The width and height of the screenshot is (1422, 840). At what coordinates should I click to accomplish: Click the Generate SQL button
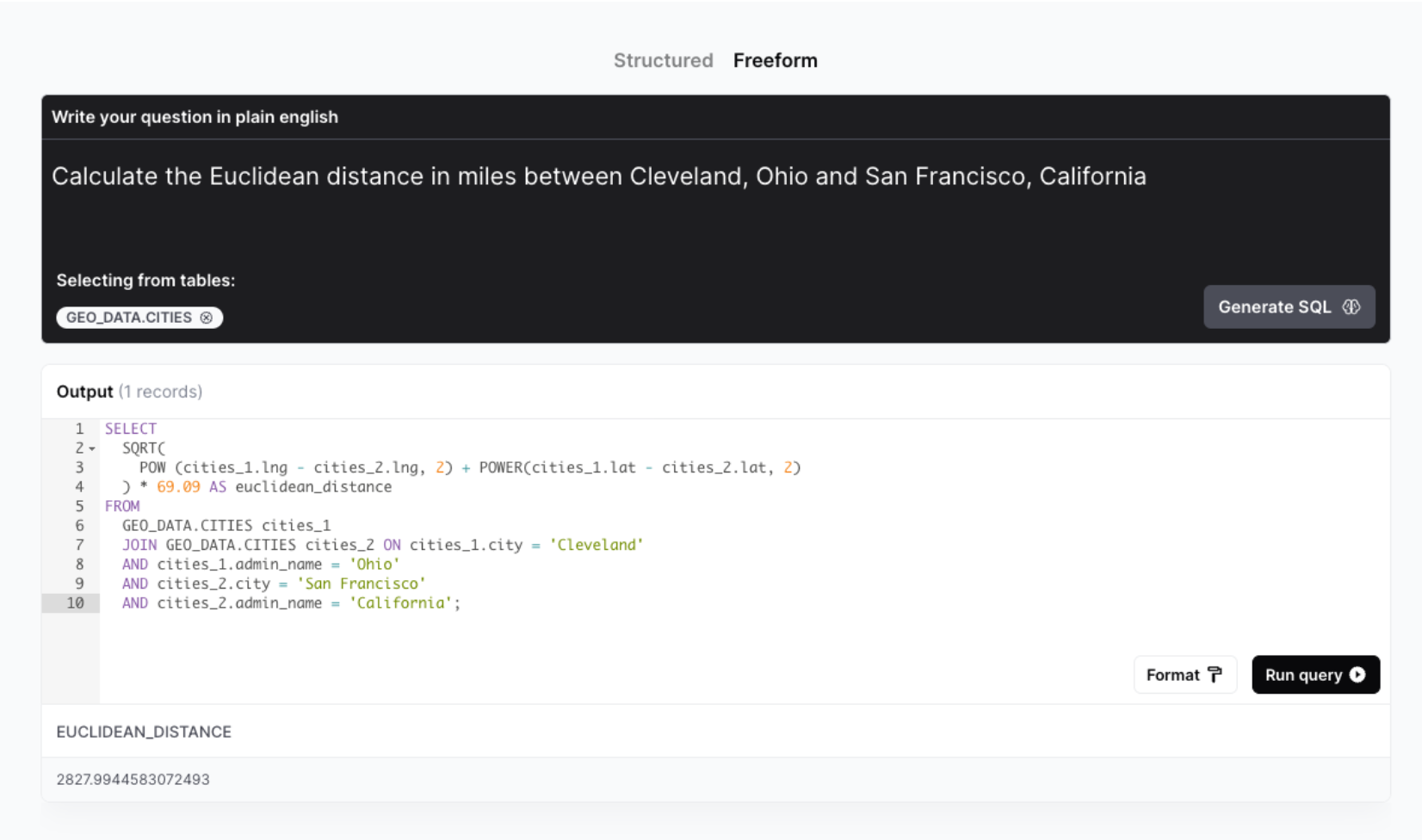point(1289,306)
